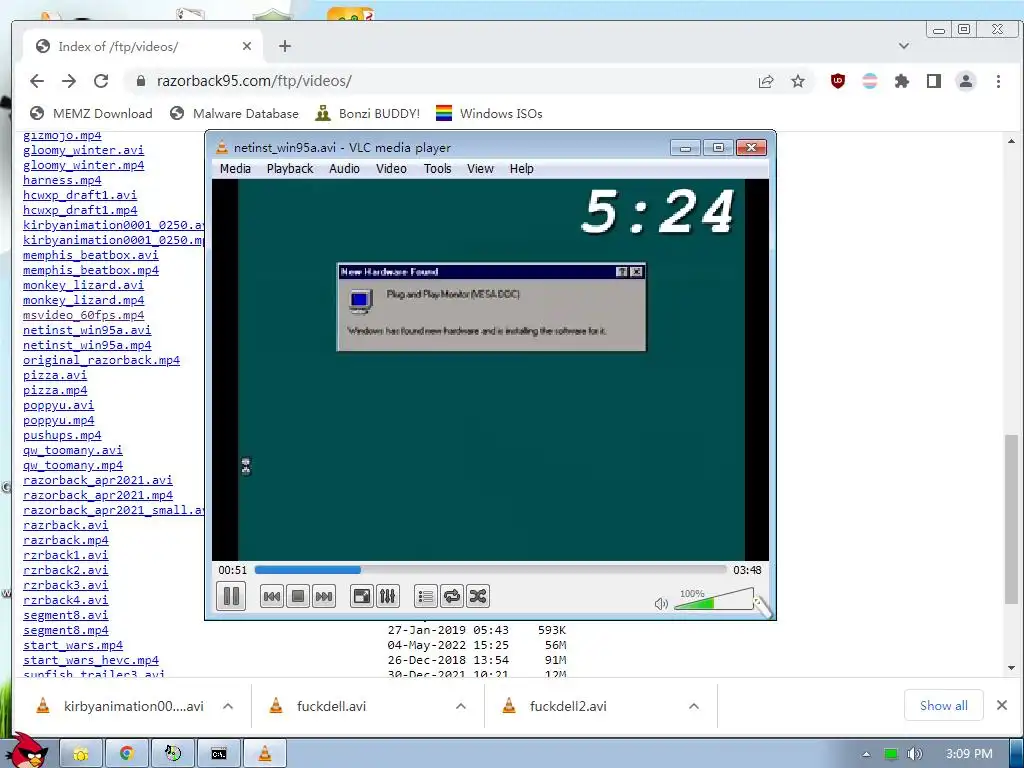Bookmark this page star
The width and height of the screenshot is (1024, 768).
coord(798,81)
